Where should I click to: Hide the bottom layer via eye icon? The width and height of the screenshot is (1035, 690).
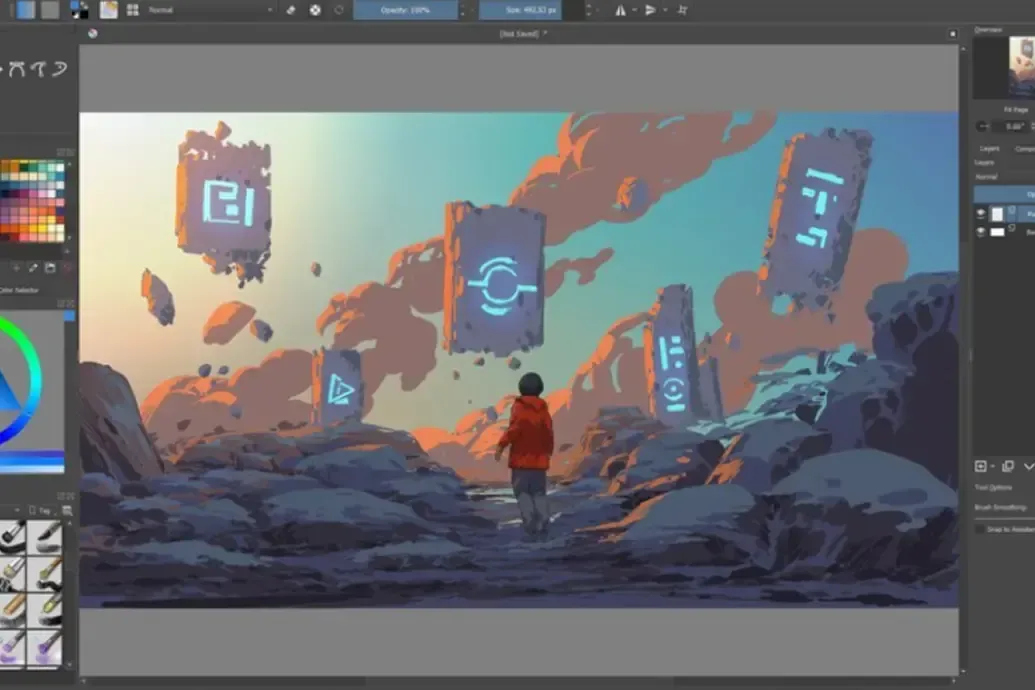981,232
